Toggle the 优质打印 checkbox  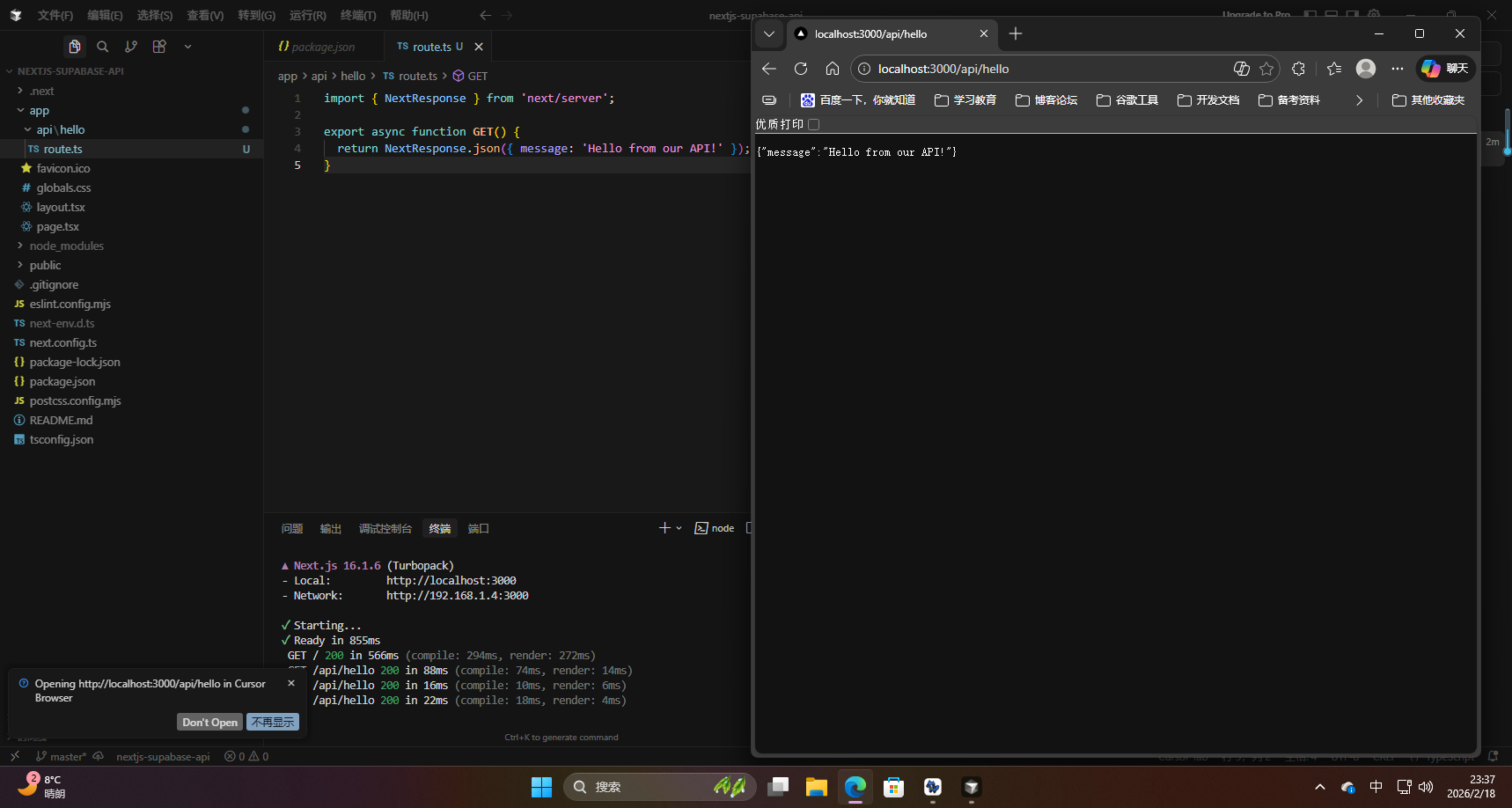(814, 125)
